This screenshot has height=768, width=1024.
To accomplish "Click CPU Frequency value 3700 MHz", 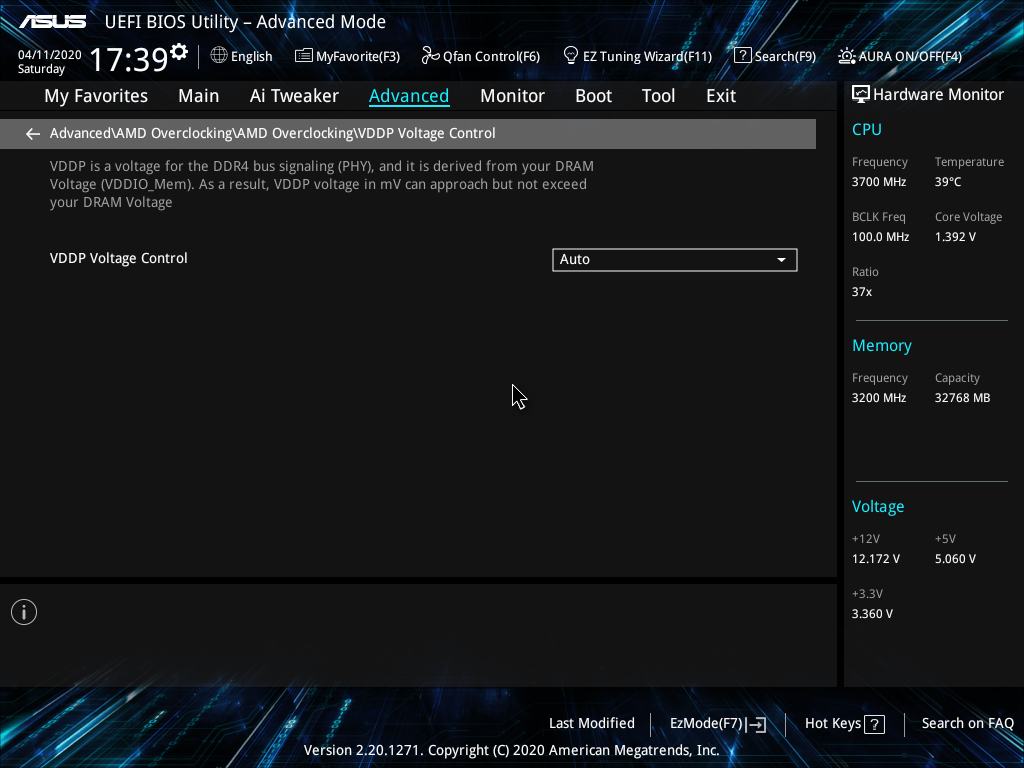I will 878,182.
